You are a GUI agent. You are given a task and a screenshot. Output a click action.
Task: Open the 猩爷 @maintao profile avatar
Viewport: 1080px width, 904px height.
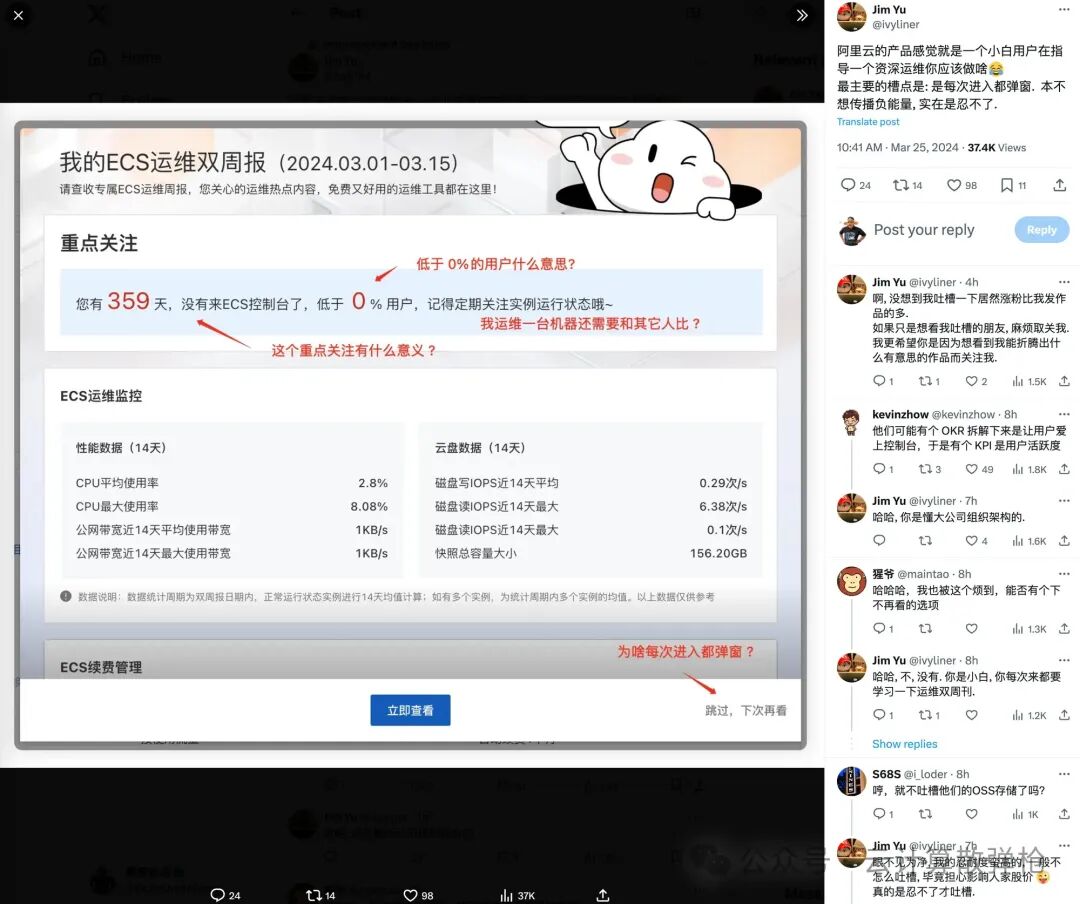pos(851,582)
